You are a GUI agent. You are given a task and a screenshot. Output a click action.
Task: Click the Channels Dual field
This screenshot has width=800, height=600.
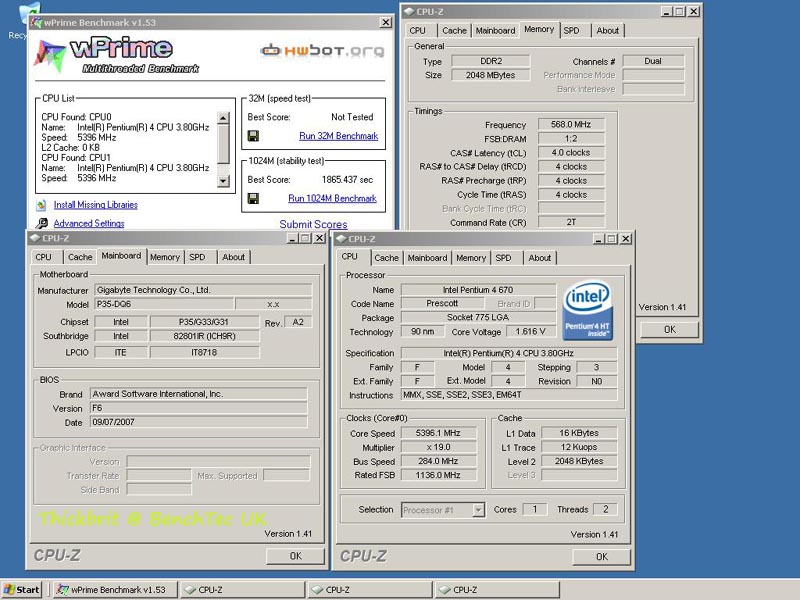point(653,61)
